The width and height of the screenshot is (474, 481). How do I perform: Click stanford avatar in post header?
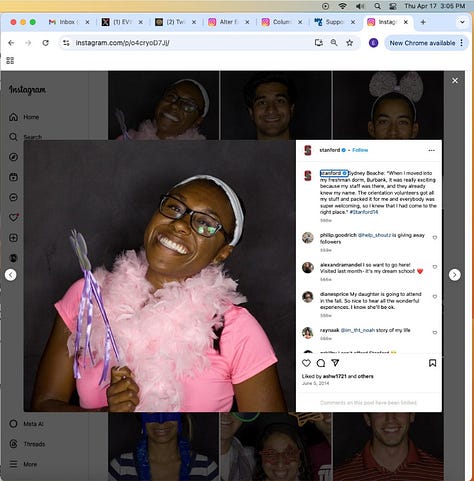308,150
